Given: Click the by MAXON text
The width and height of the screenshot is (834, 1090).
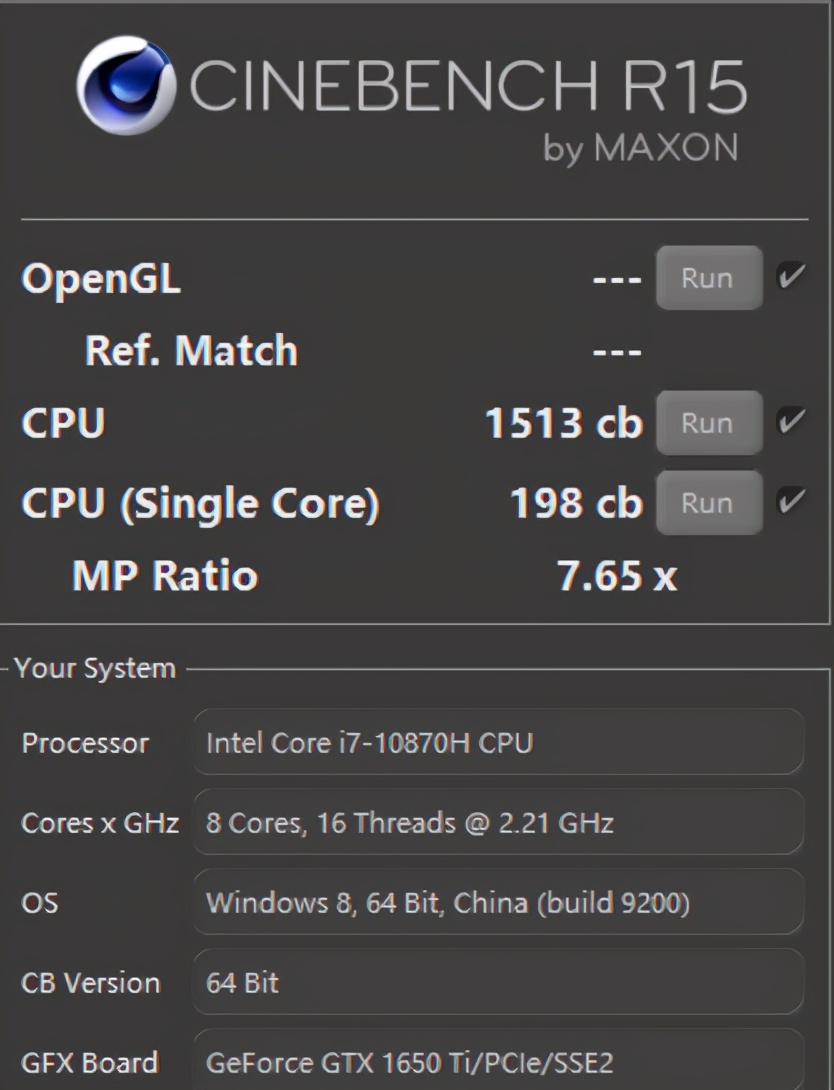Looking at the screenshot, I should pos(640,148).
